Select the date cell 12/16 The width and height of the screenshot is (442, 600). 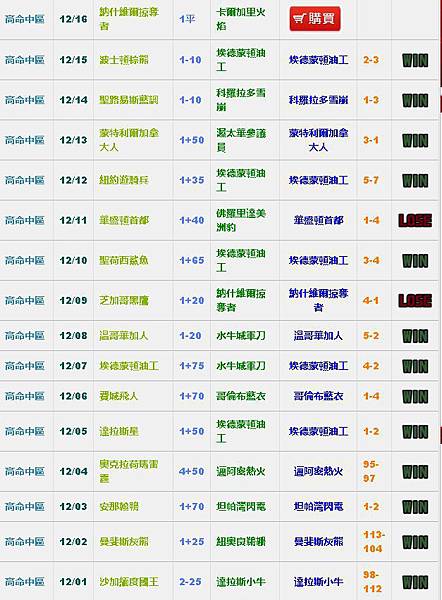[73, 19]
